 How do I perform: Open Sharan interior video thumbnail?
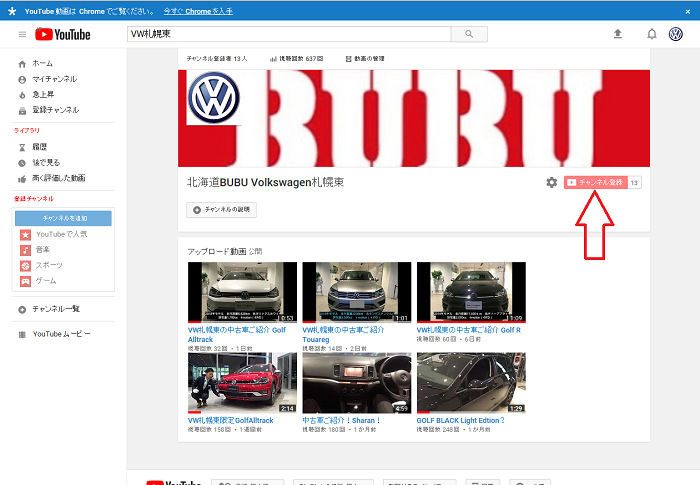pos(357,383)
